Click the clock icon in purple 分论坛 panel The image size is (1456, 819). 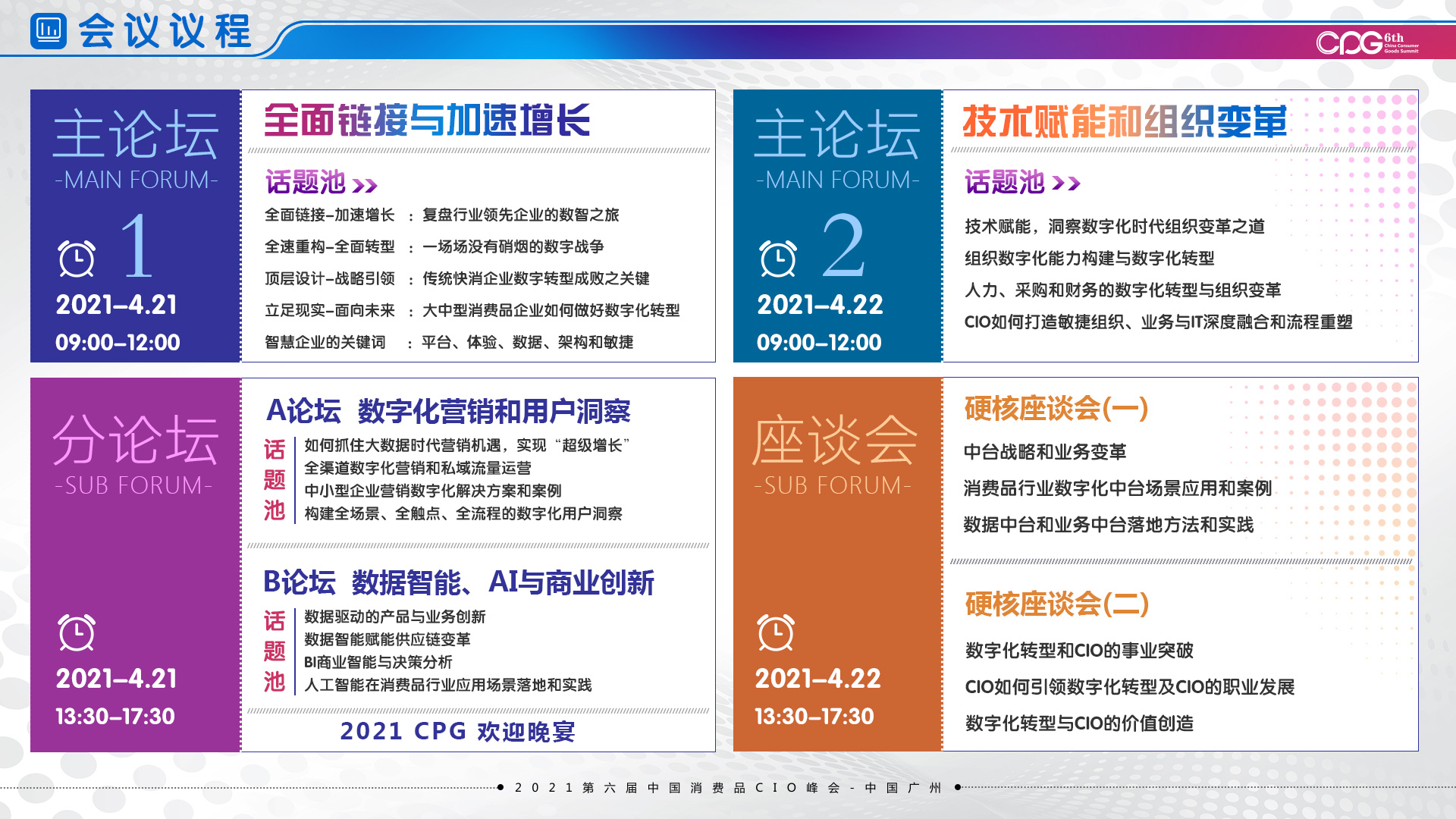77,632
